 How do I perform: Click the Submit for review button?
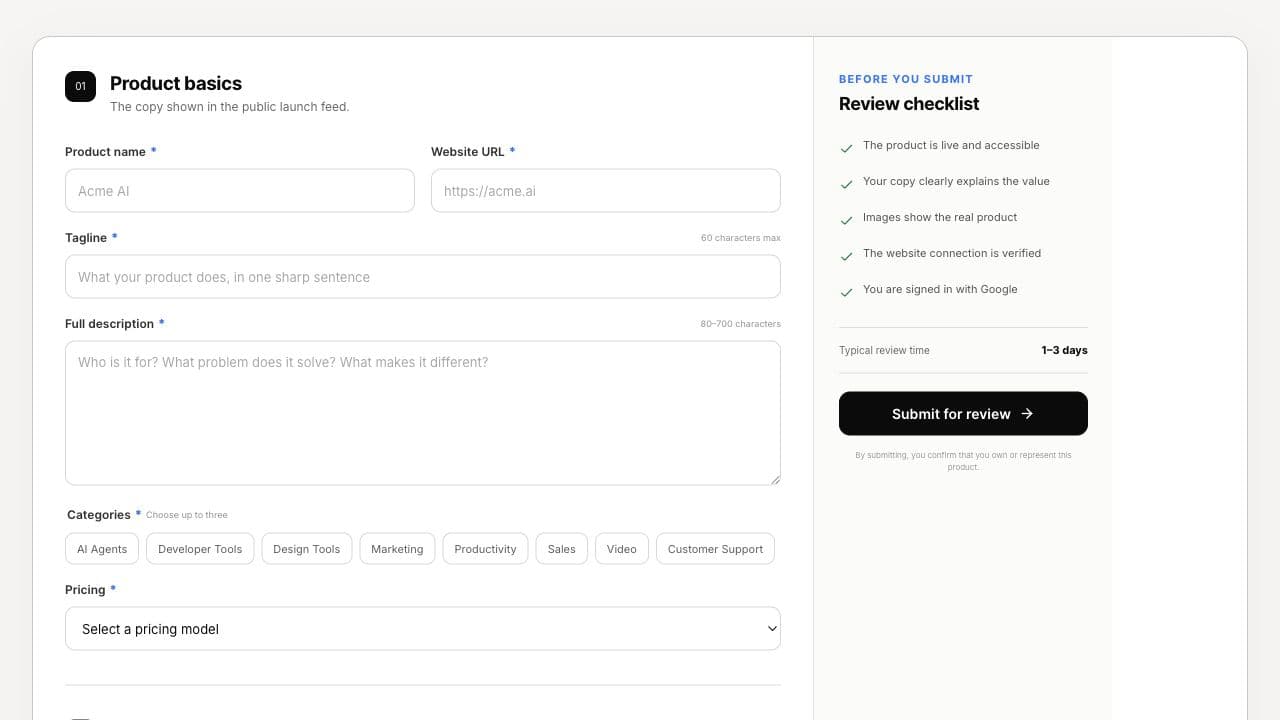point(963,413)
